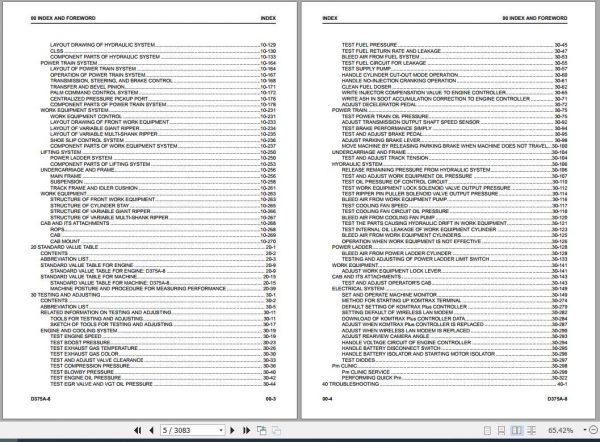Click index entry SHOE SLIP CONTROL SYSTEM
The width and height of the screenshot is (600, 442).
pos(87,140)
